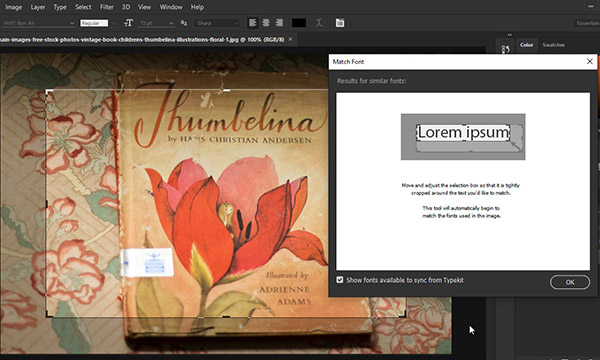Click the top middle handle of selection box
The width and height of the screenshot is (600, 360).
coord(226,90)
